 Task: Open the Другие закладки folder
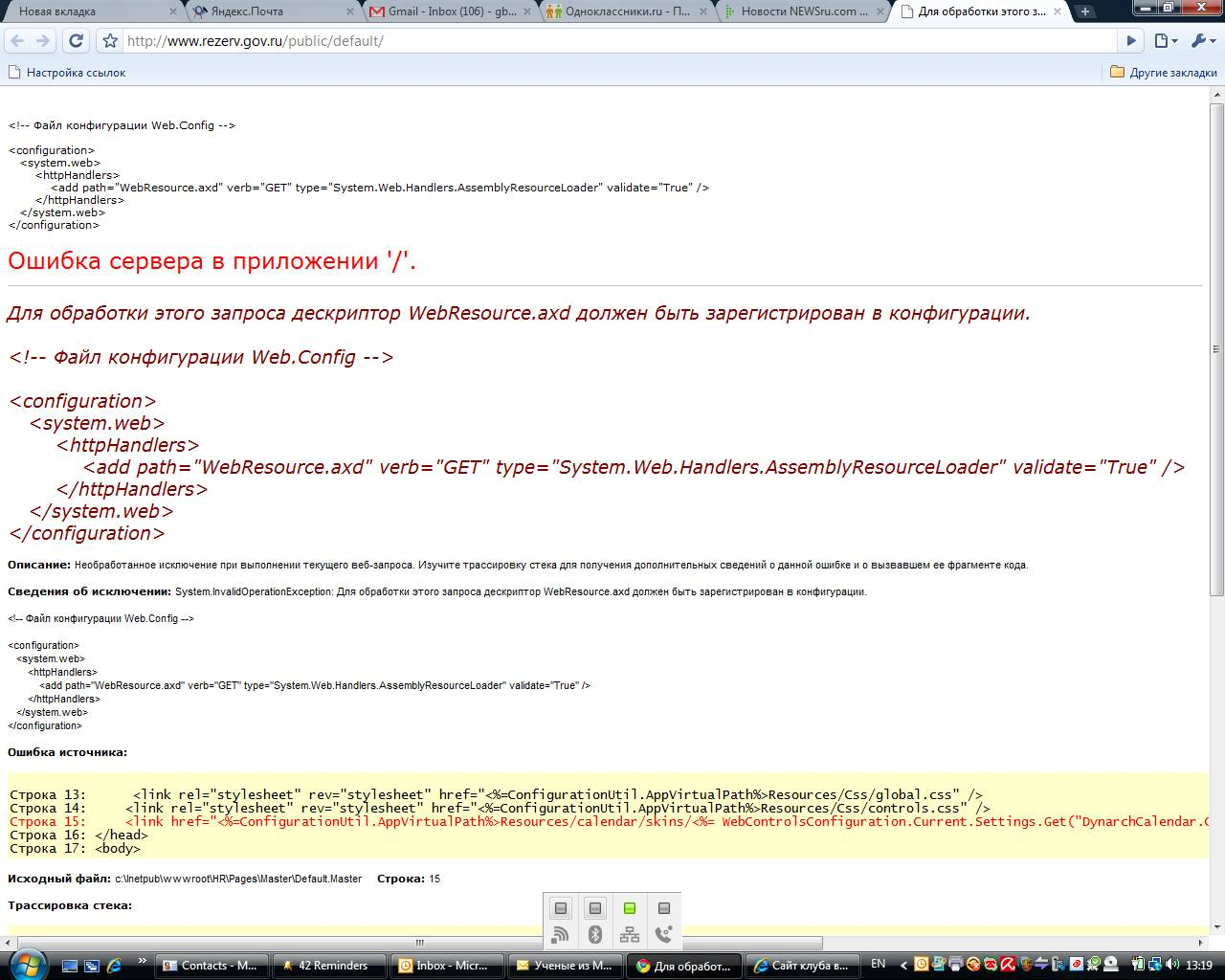(x=1163, y=73)
